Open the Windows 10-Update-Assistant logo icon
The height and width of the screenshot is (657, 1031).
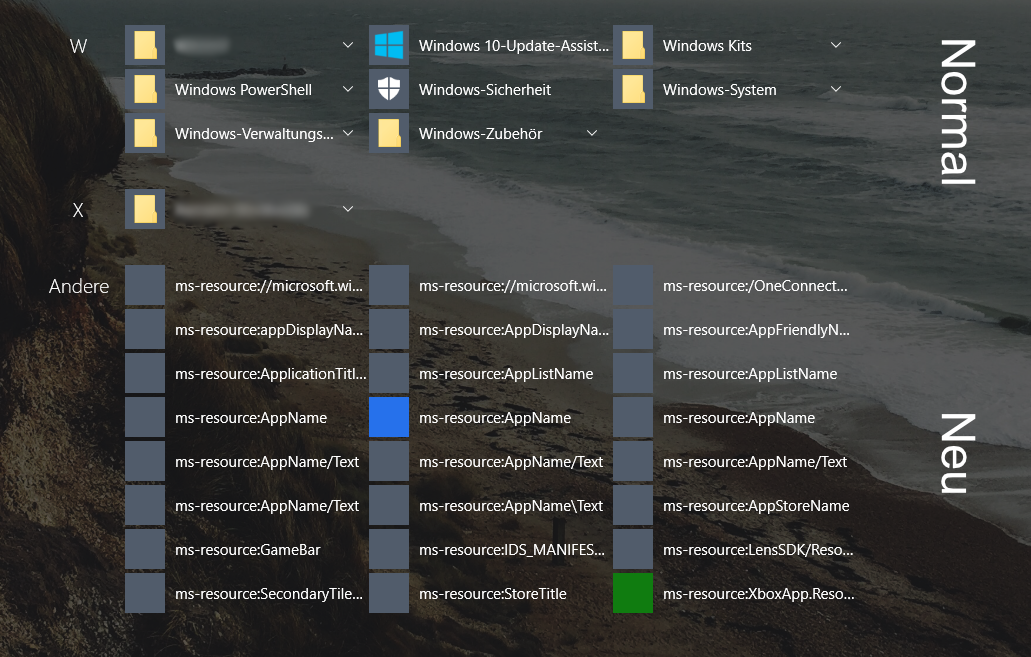coord(389,45)
